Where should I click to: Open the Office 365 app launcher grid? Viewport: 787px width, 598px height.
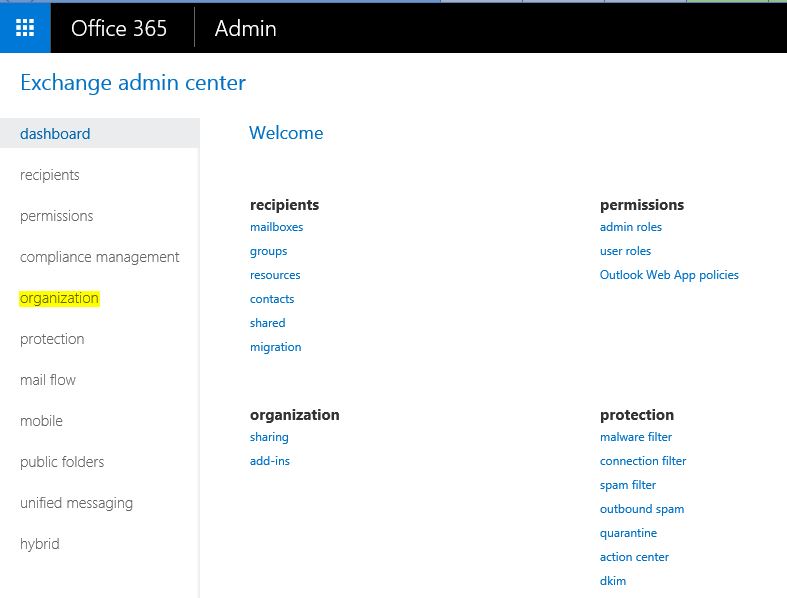[x=25, y=28]
